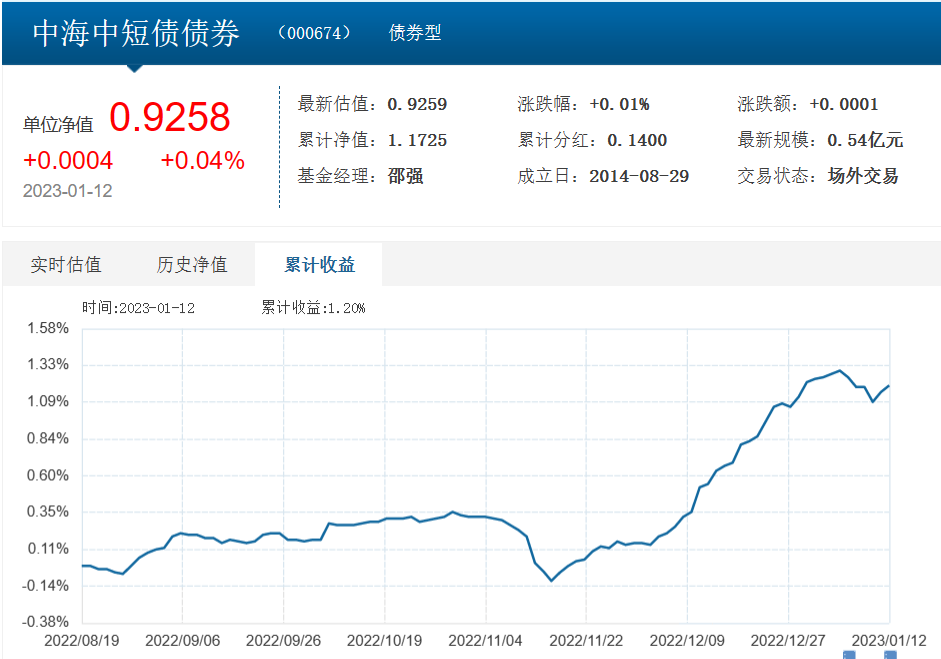Click the chart line's peak in early January
Viewport: 941px width, 659px height.
840,370
